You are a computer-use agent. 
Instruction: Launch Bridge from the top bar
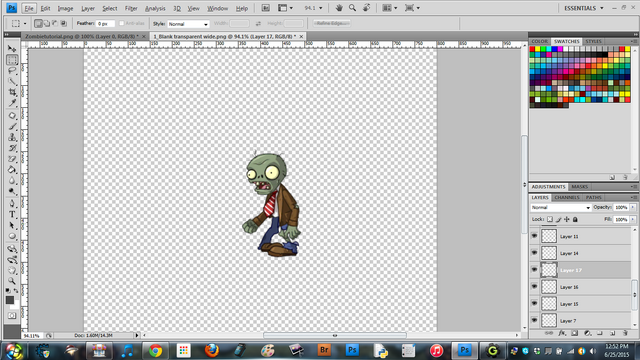265,8
